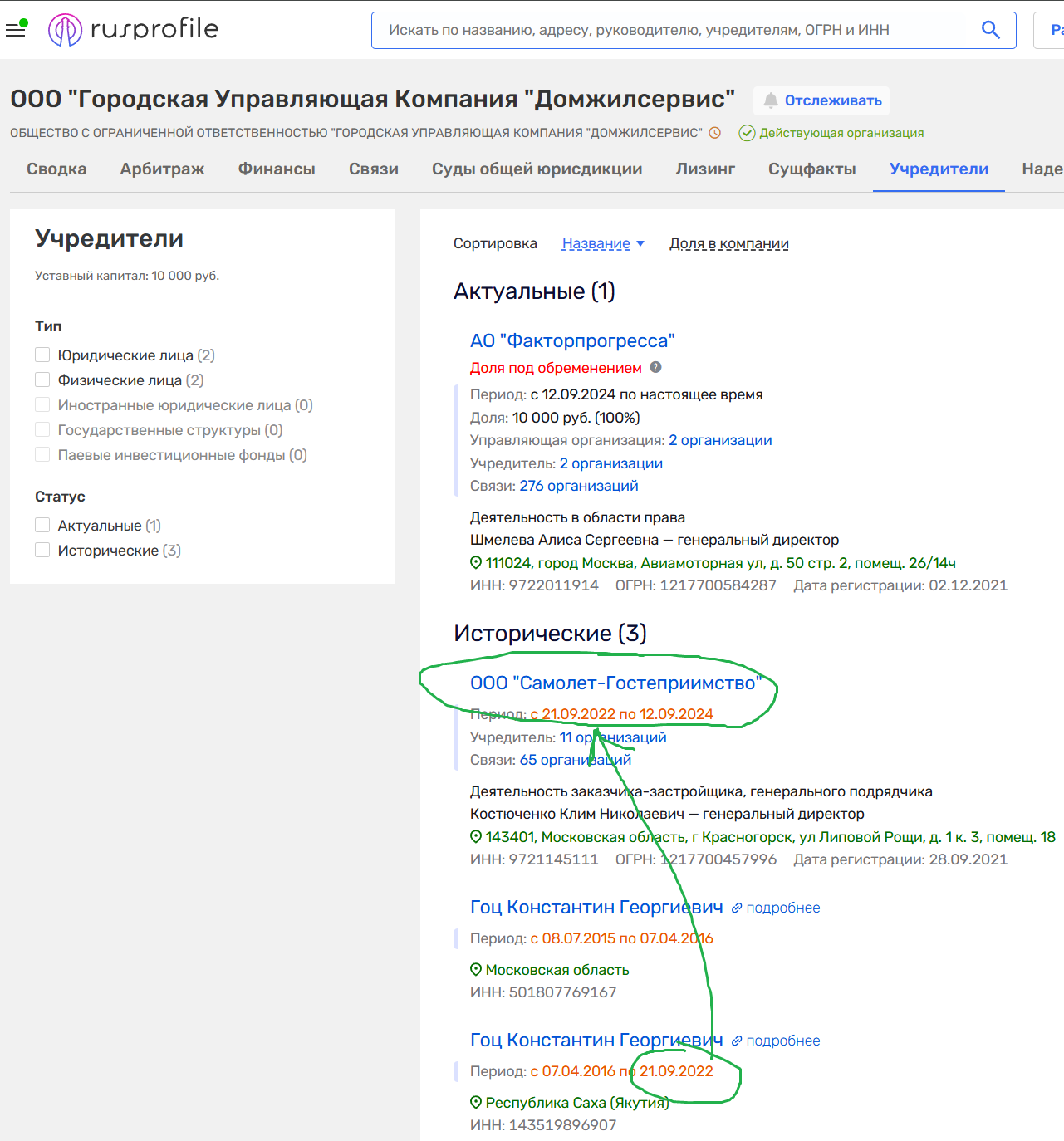Click the Отслеживать button
The width and height of the screenshot is (1064, 1141).
pyautogui.click(x=821, y=100)
